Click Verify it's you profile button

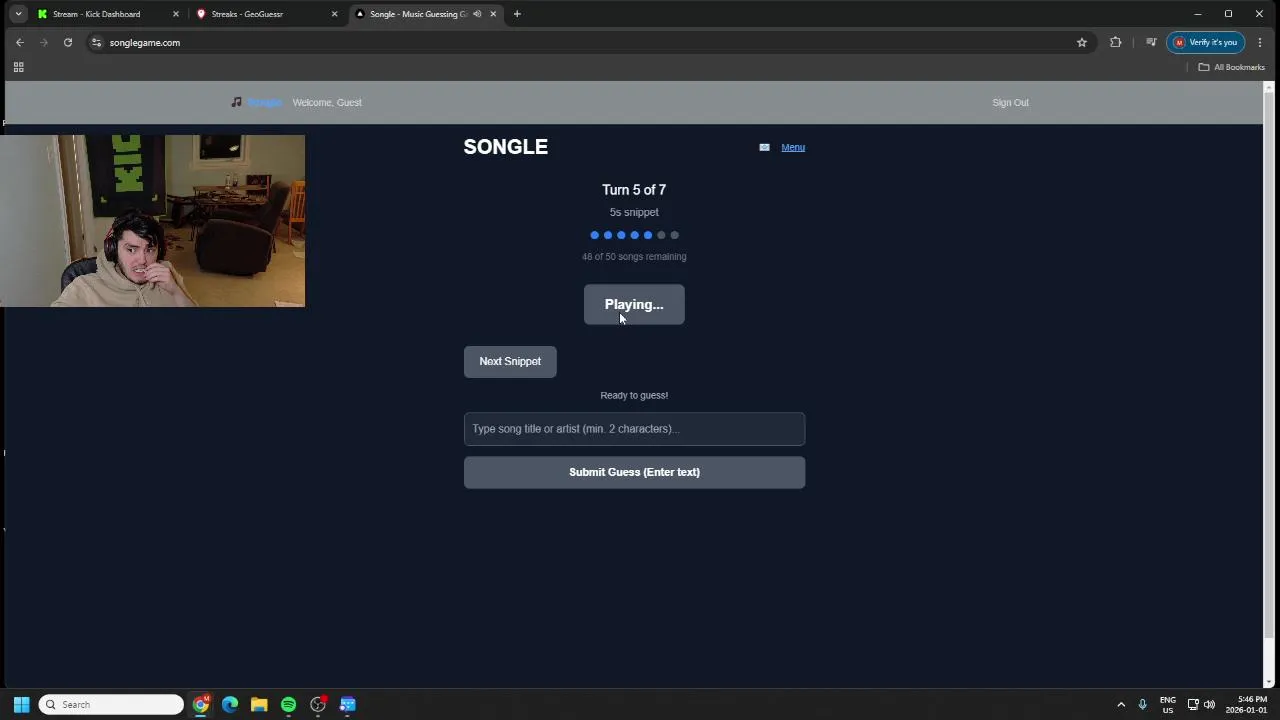[x=1206, y=42]
